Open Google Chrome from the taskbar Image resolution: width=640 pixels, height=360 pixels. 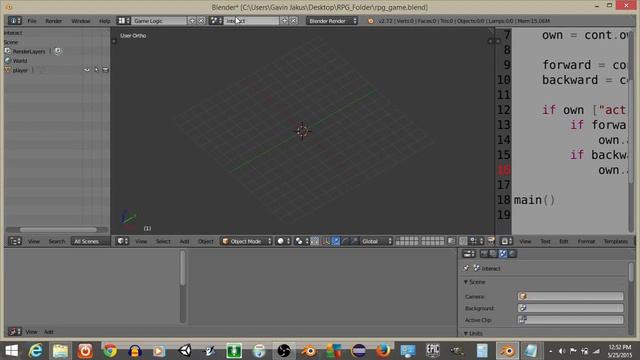[110, 351]
